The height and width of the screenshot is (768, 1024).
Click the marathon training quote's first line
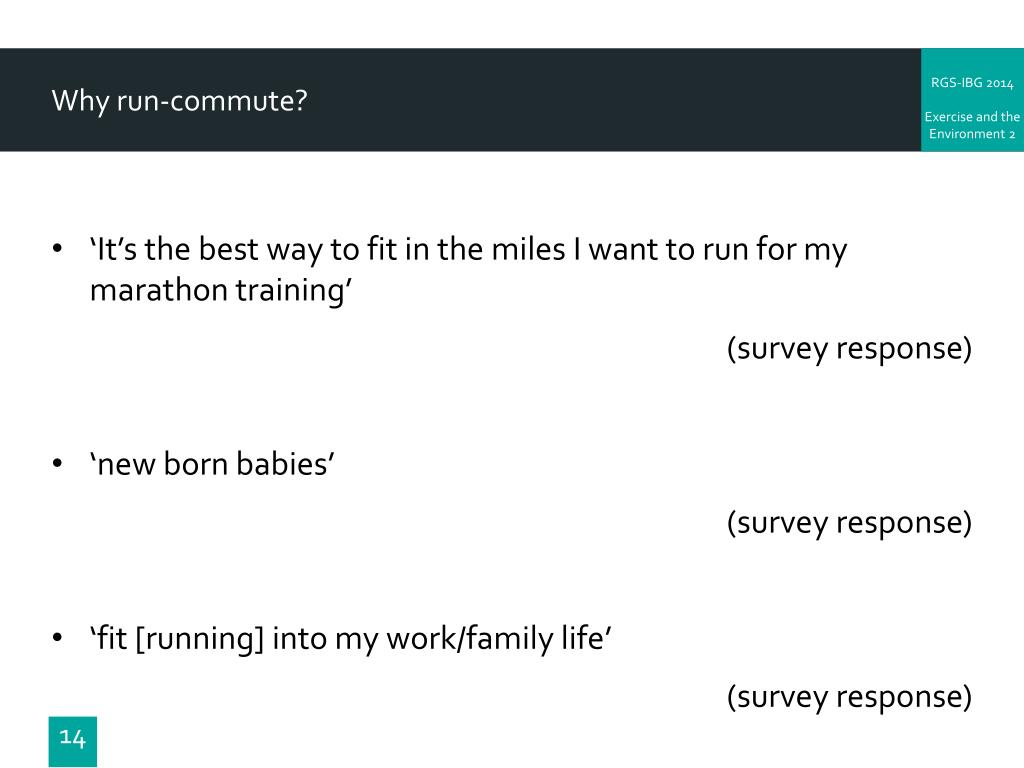pos(468,250)
